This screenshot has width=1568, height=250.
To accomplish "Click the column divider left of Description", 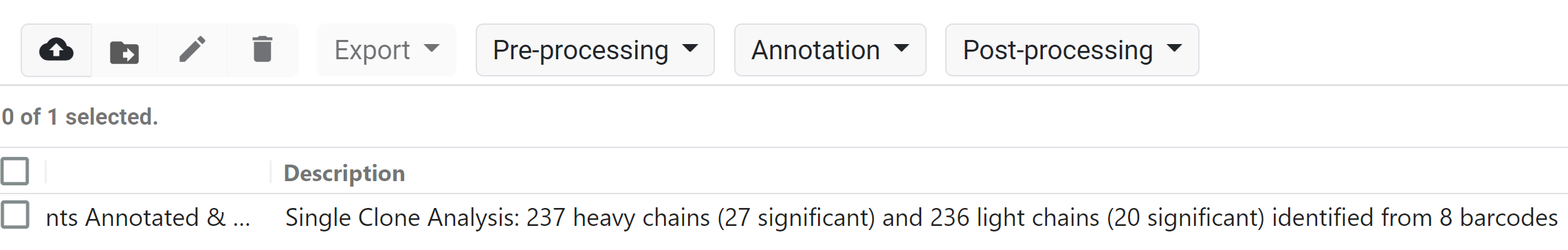I will (x=271, y=172).
